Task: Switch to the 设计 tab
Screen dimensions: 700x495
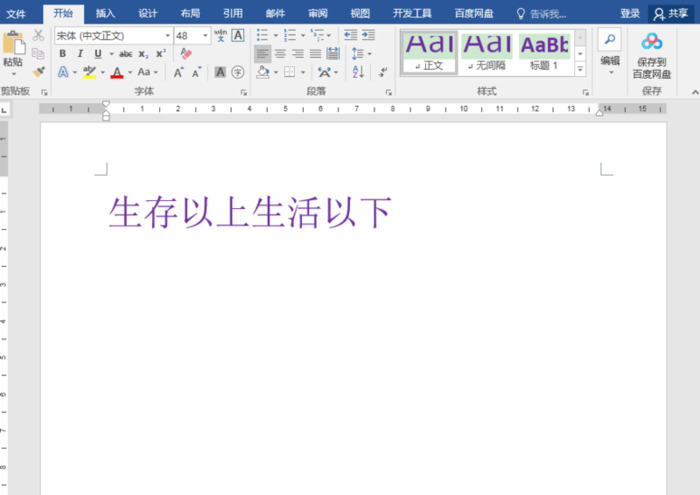Action: (148, 13)
